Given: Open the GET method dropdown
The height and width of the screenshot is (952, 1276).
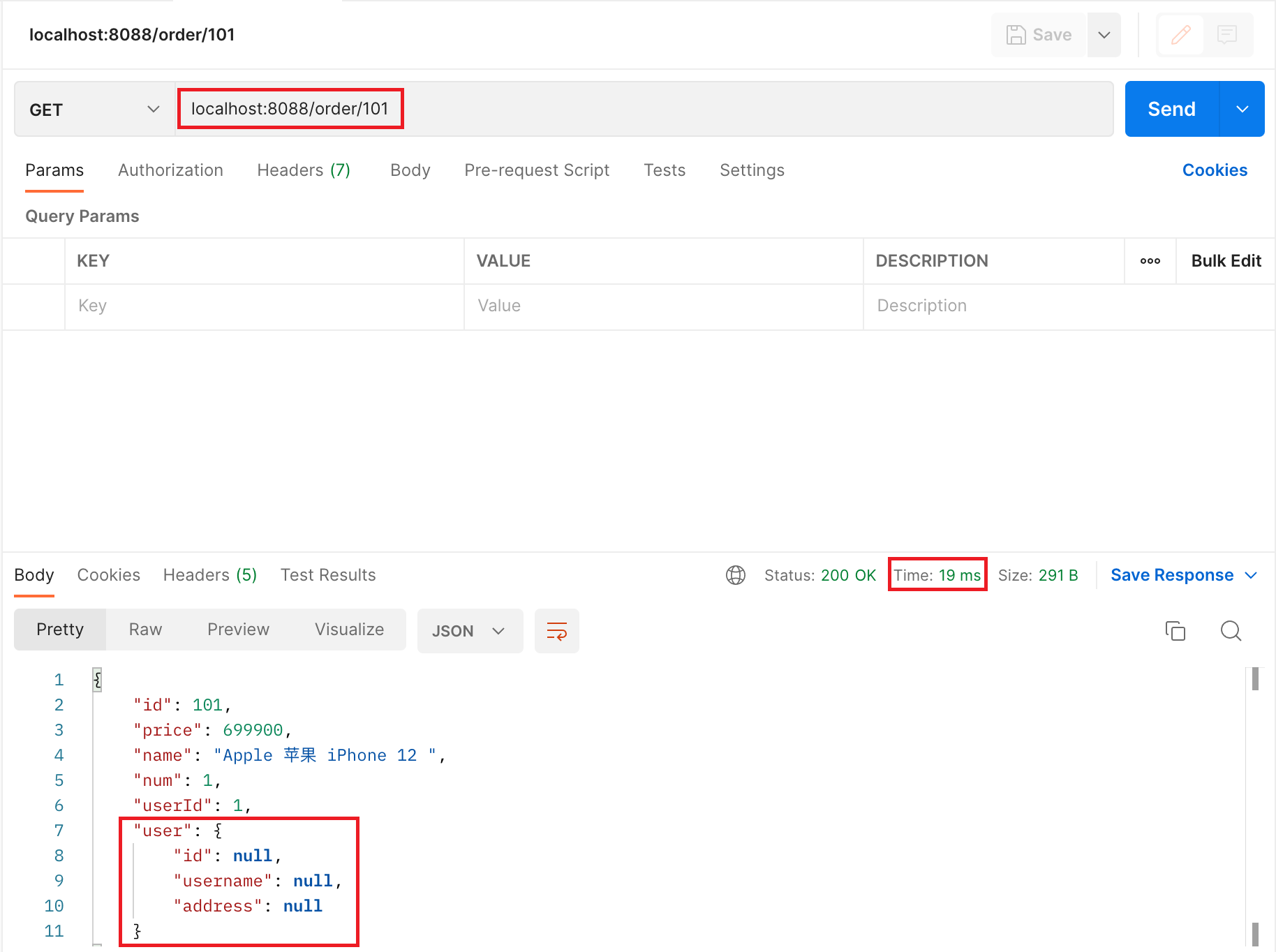Looking at the screenshot, I should click(x=94, y=110).
